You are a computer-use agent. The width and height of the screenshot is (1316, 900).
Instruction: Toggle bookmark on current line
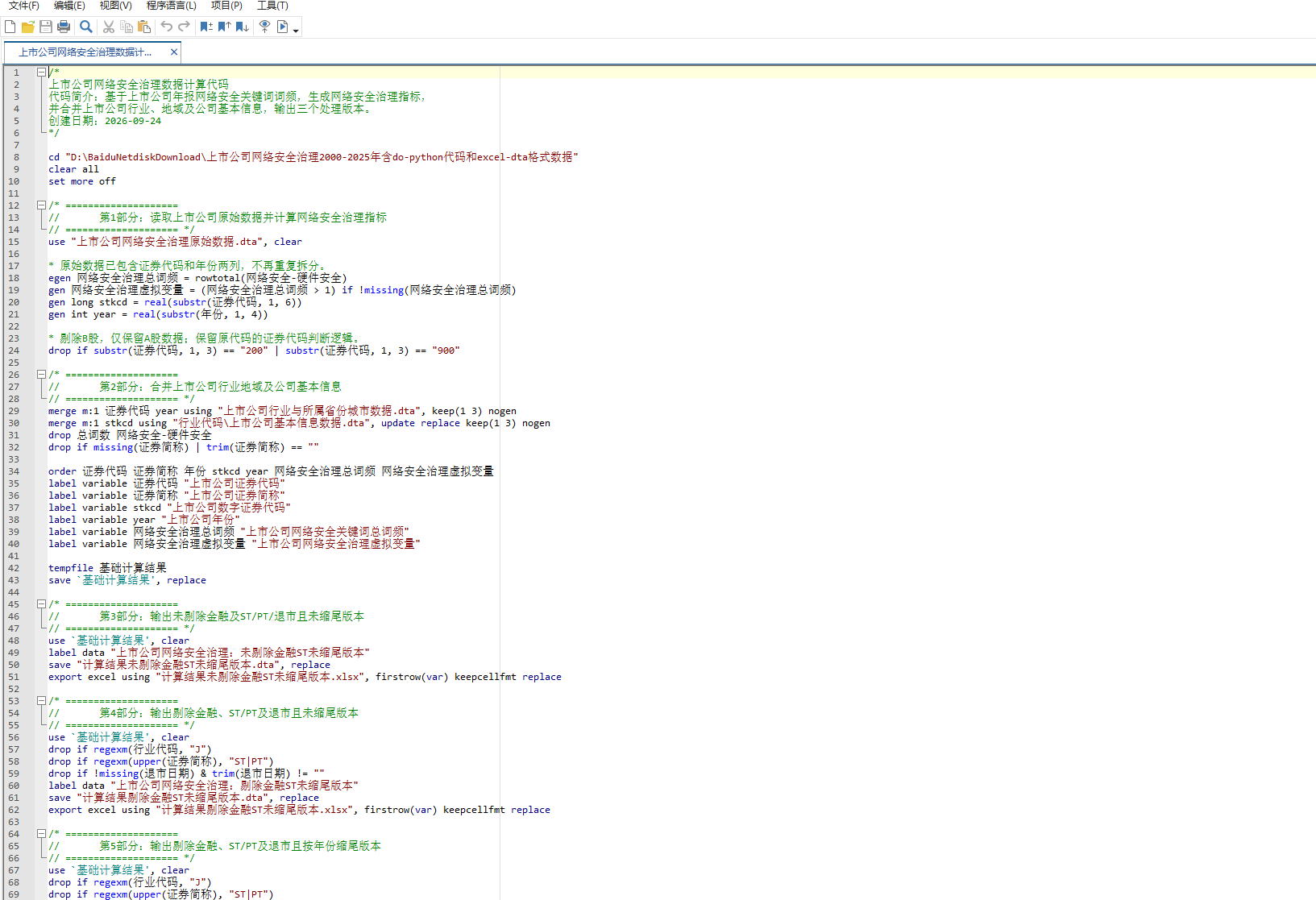[x=206, y=27]
